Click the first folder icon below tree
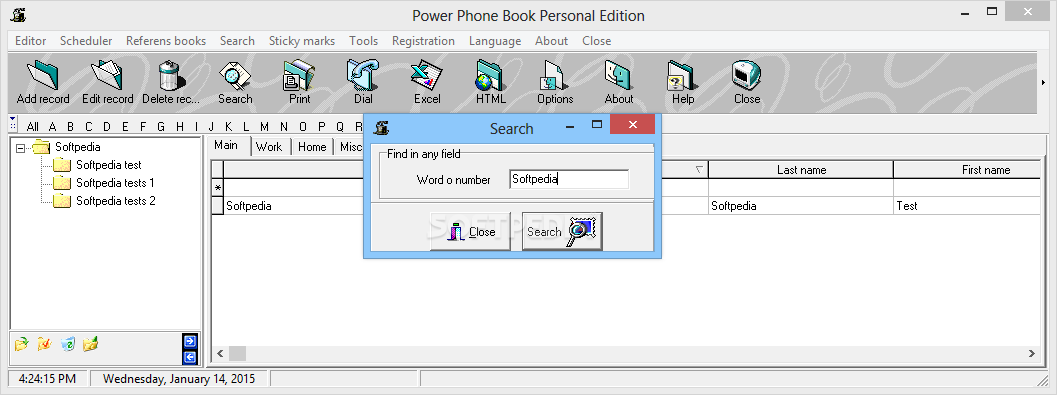Viewport: 1057px width, 395px height. click(x=22, y=344)
